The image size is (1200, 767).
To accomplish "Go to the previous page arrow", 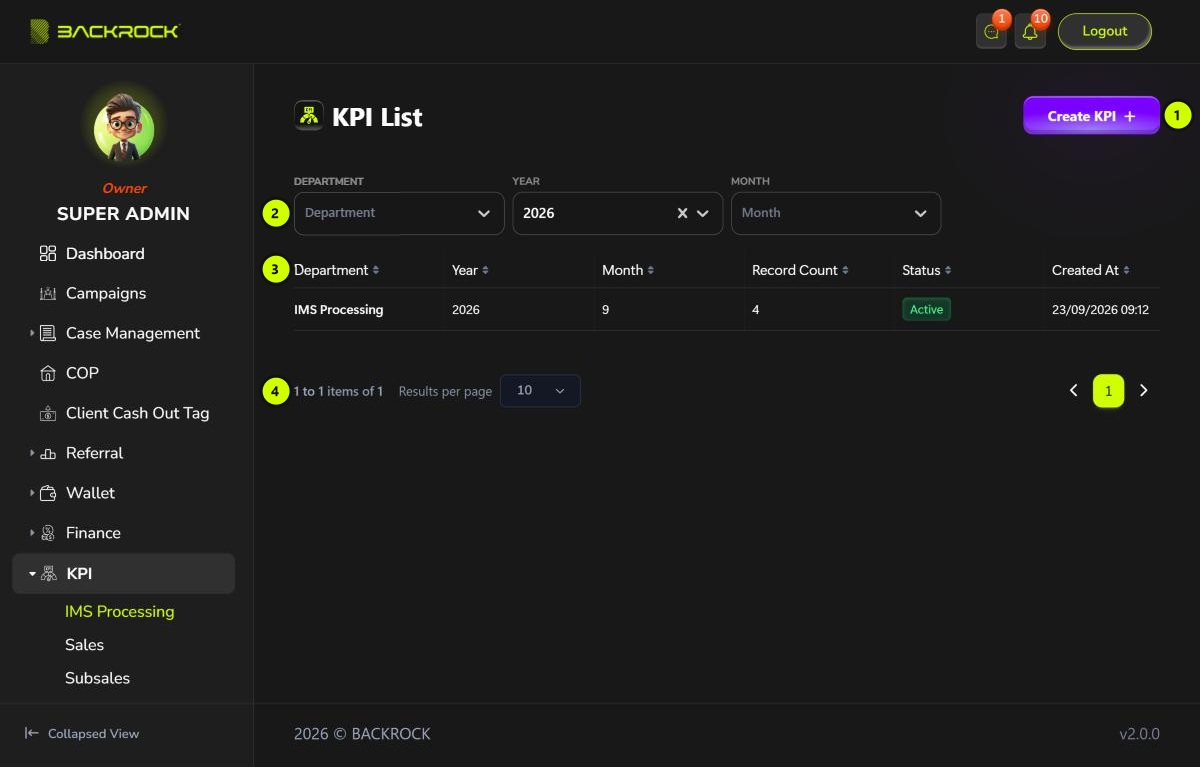I will pos(1074,391).
